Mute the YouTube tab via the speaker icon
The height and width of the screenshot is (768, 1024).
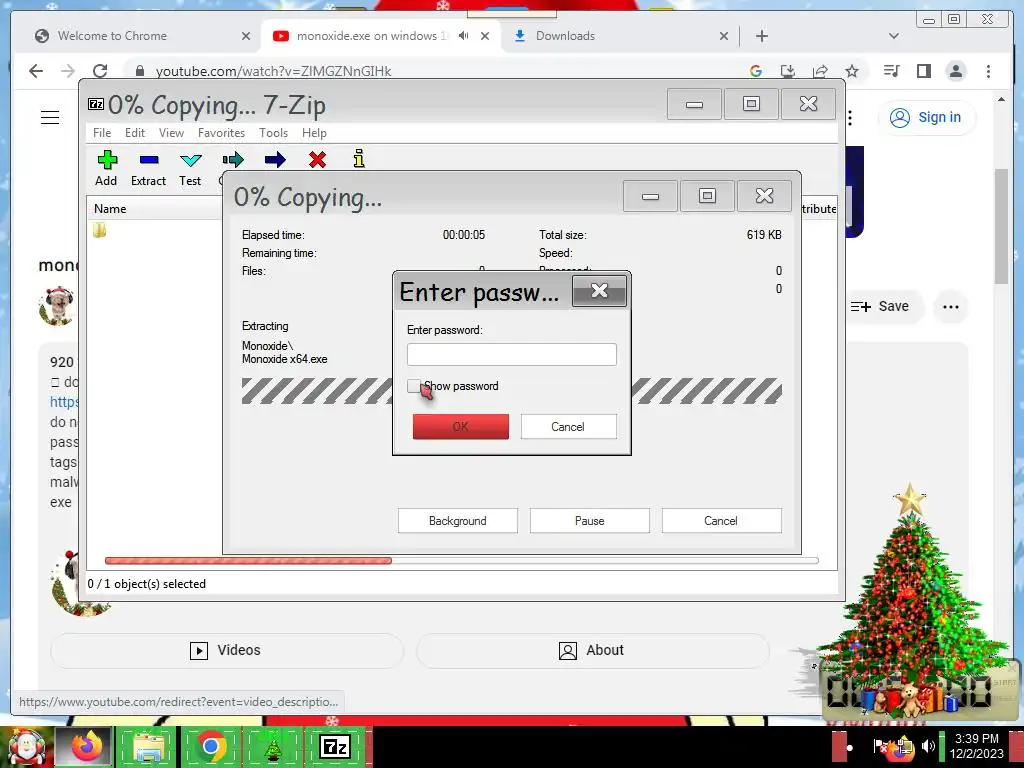(x=463, y=36)
